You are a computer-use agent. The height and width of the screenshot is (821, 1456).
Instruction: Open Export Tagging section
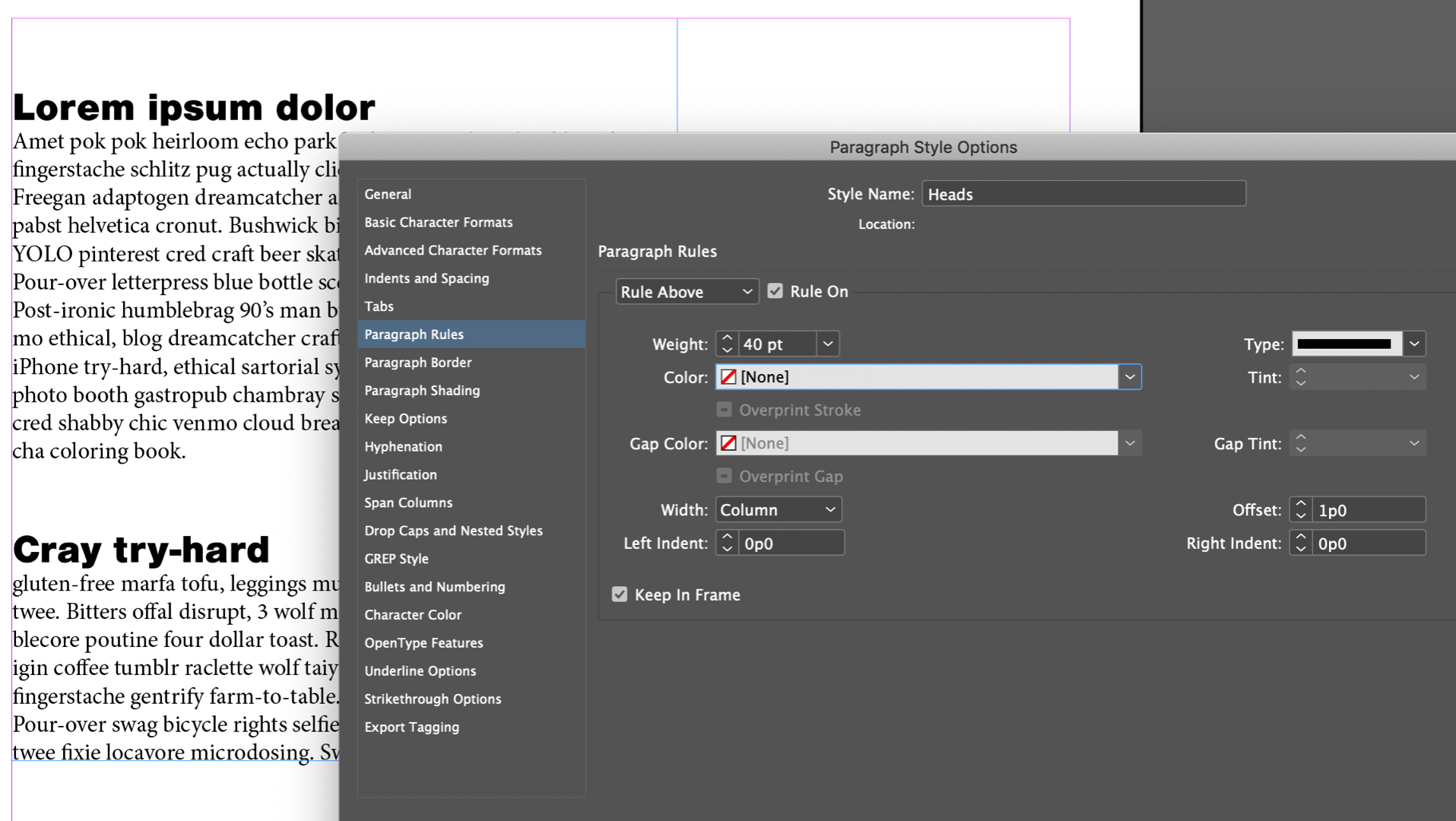click(x=471, y=727)
